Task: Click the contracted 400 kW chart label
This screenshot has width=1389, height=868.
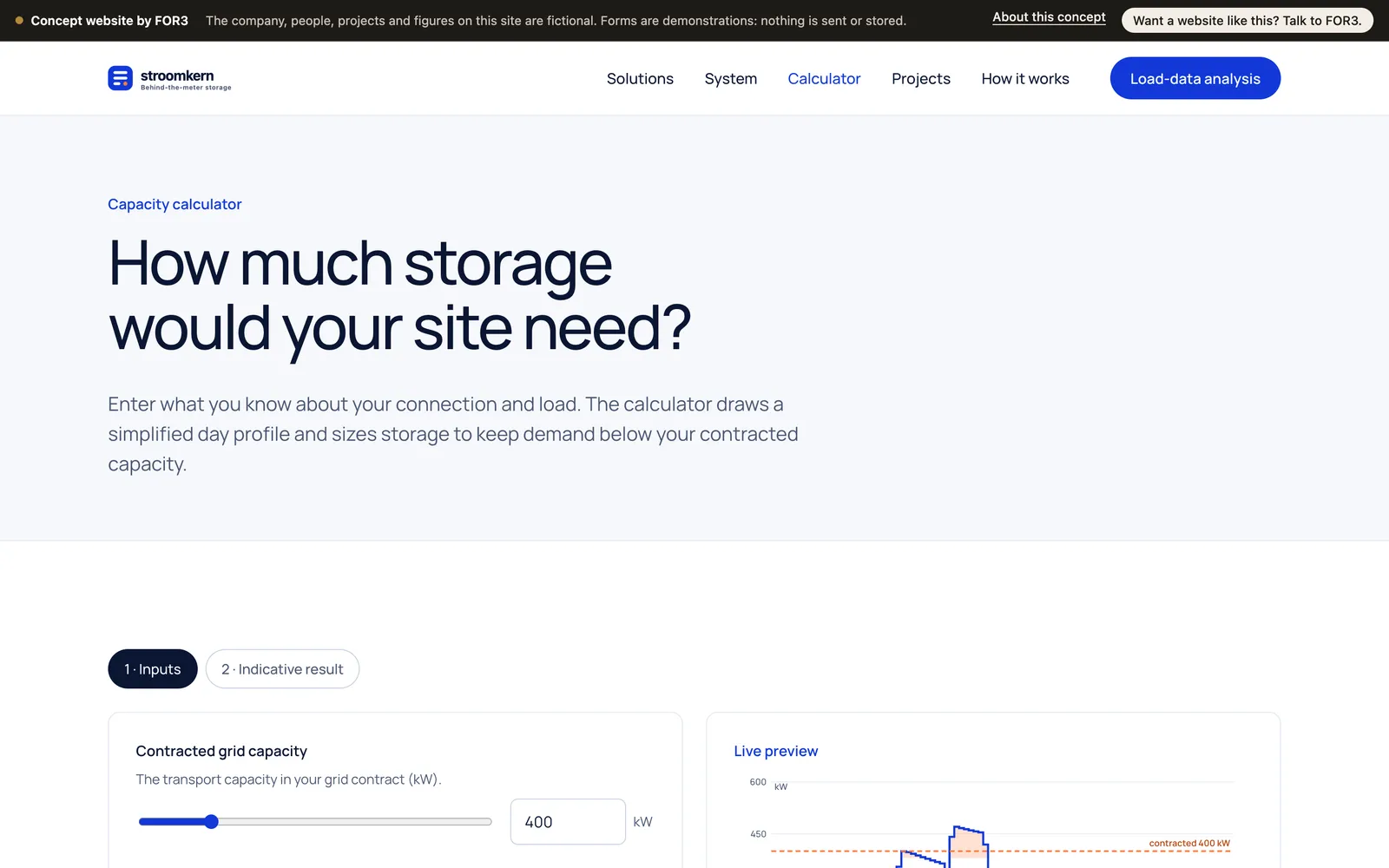Action: click(x=1189, y=844)
